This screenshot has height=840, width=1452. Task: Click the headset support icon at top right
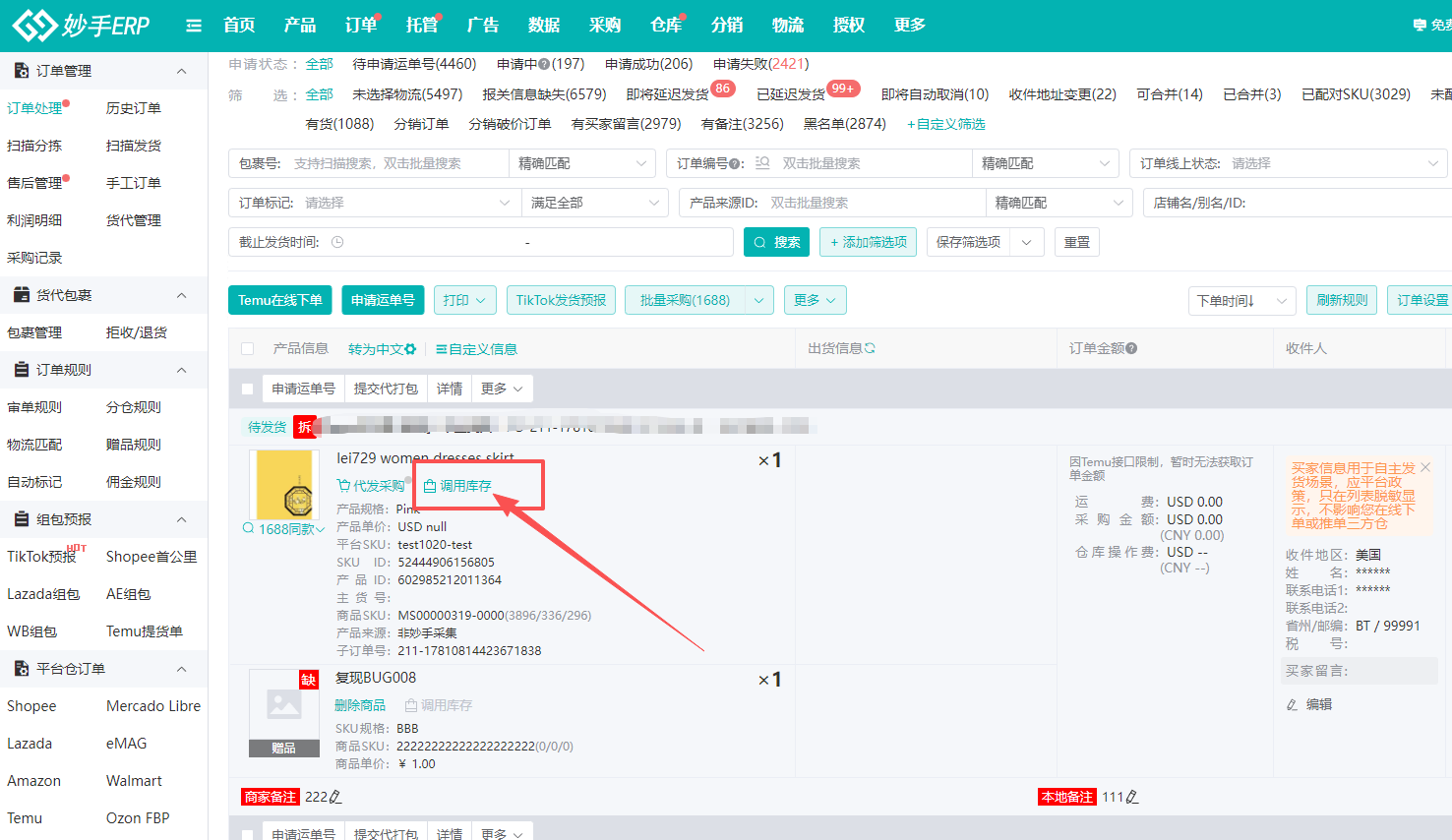click(1420, 26)
